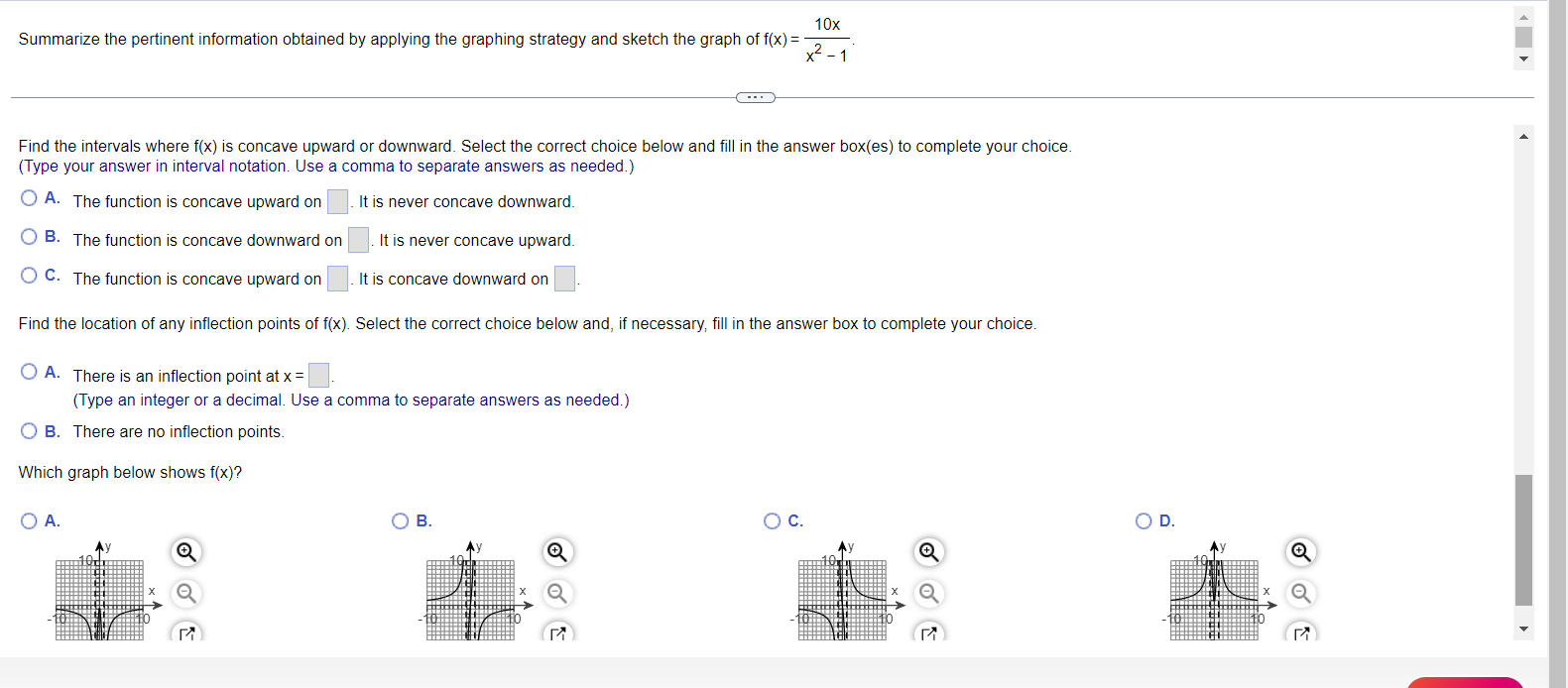This screenshot has width=1568, height=688.
Task: Open graph D in an enlarged view
Action: coord(1301,631)
